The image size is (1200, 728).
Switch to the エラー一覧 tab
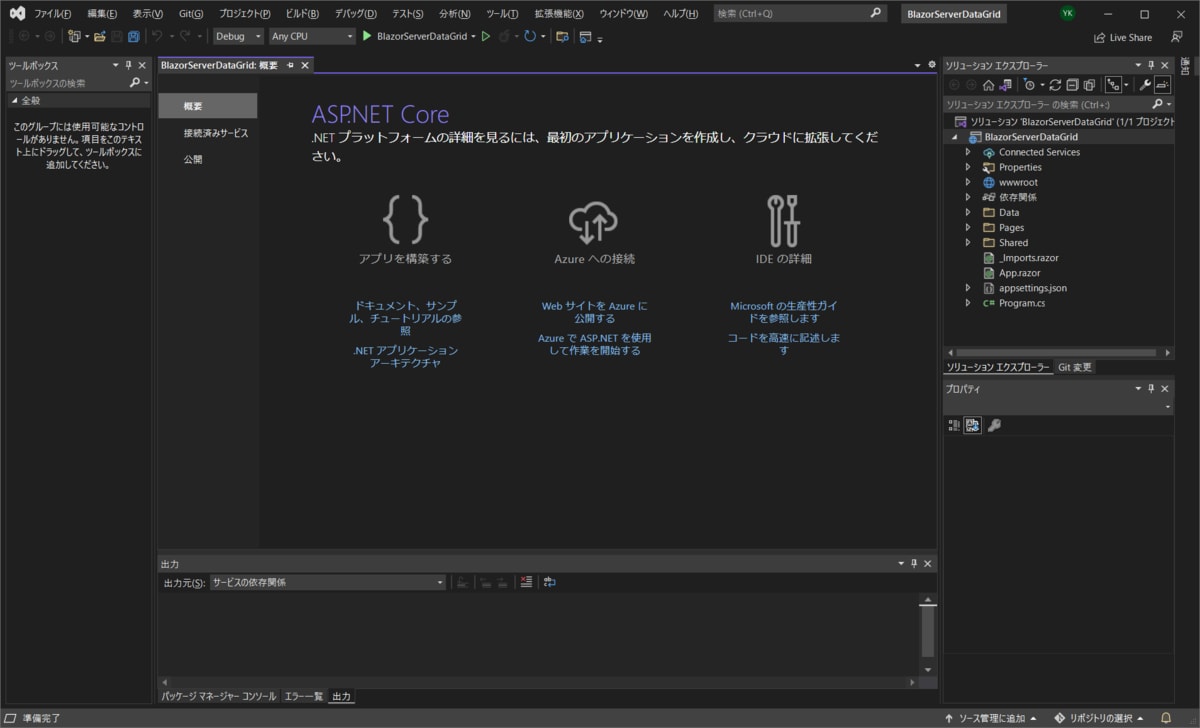click(303, 696)
